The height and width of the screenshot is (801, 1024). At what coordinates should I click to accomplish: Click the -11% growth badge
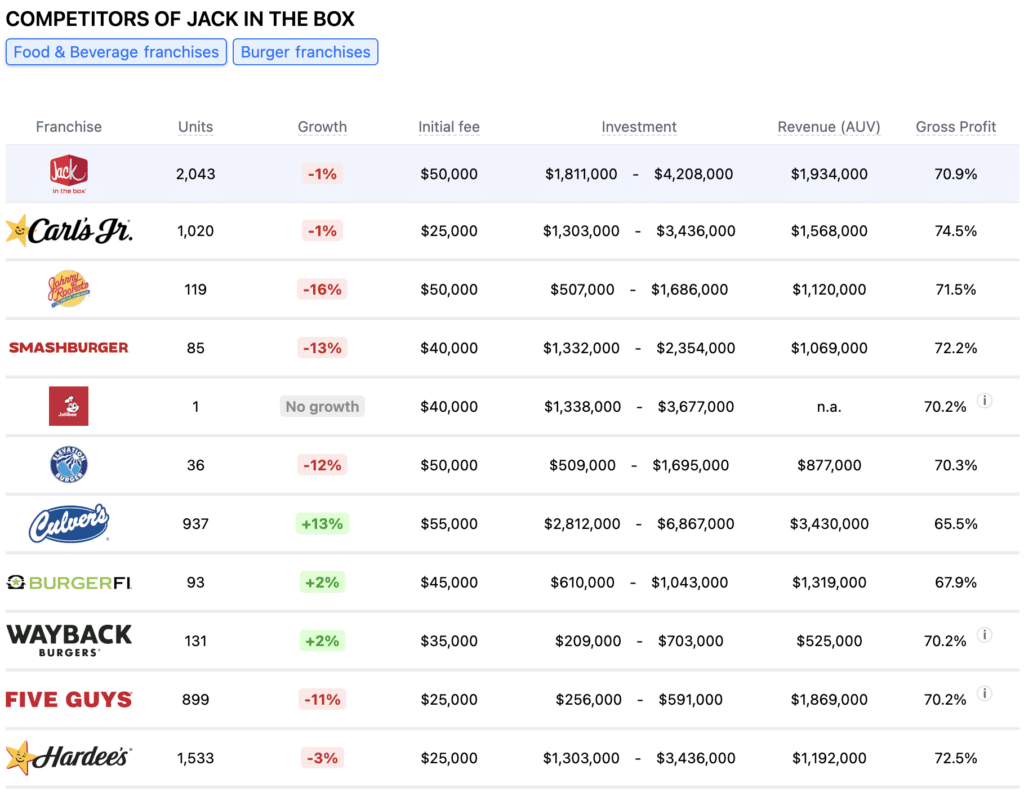click(x=322, y=699)
